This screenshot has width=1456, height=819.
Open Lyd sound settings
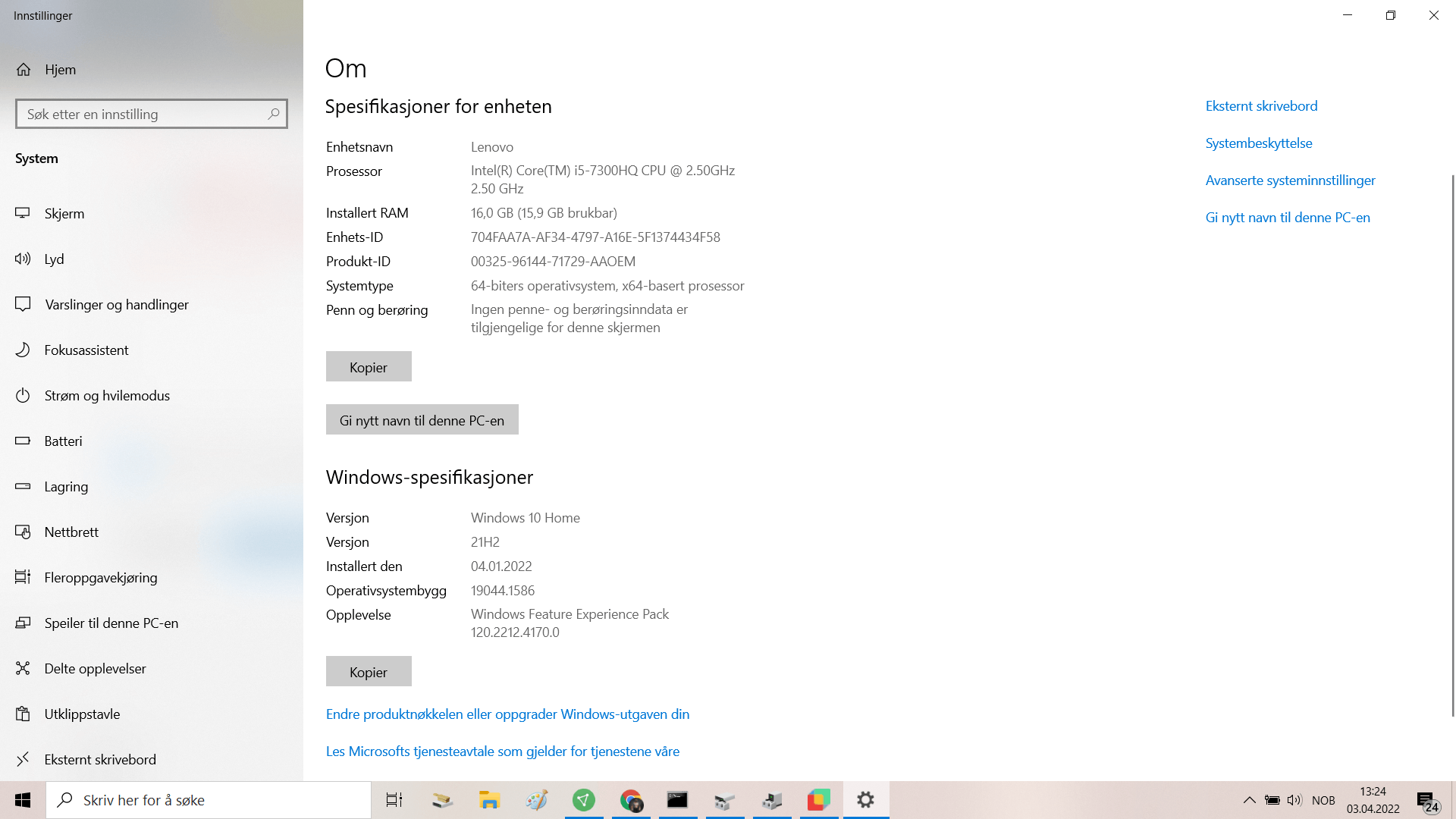pos(54,259)
